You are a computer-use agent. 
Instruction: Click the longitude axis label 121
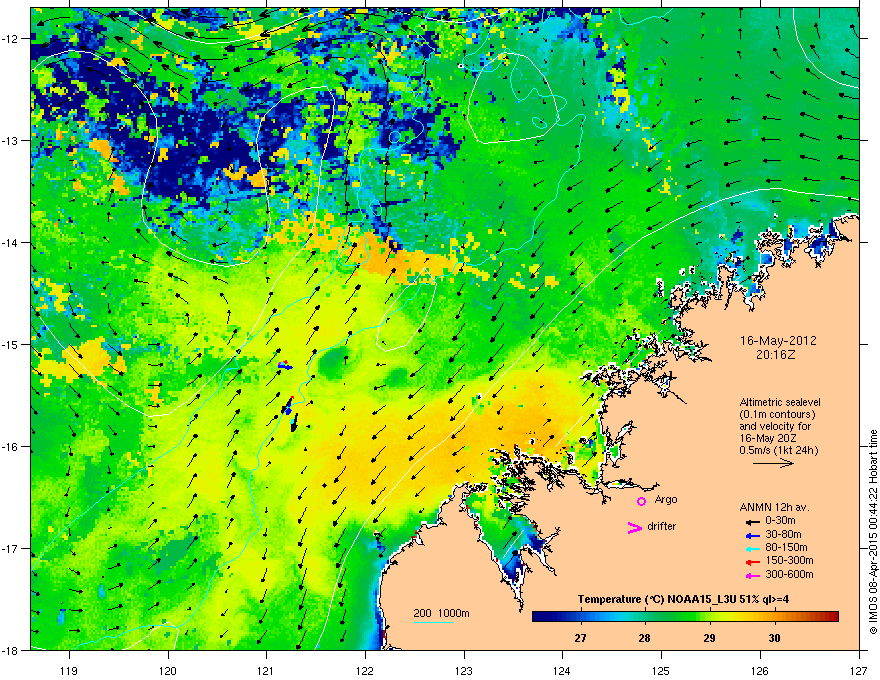pos(266,670)
